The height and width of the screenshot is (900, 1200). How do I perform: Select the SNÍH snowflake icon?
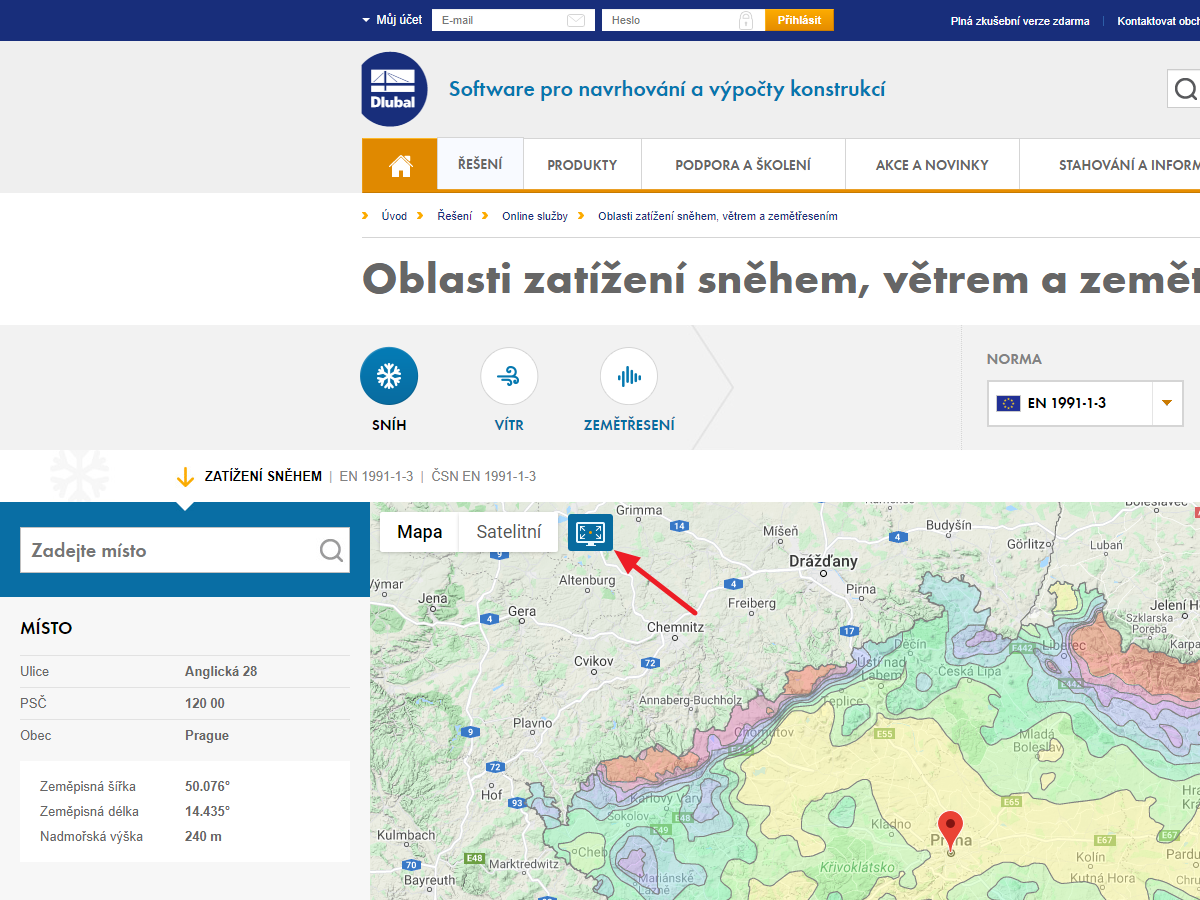[389, 375]
